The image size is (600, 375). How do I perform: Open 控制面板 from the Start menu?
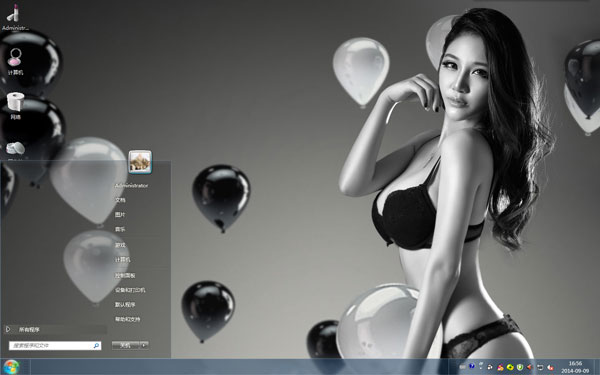point(125,275)
